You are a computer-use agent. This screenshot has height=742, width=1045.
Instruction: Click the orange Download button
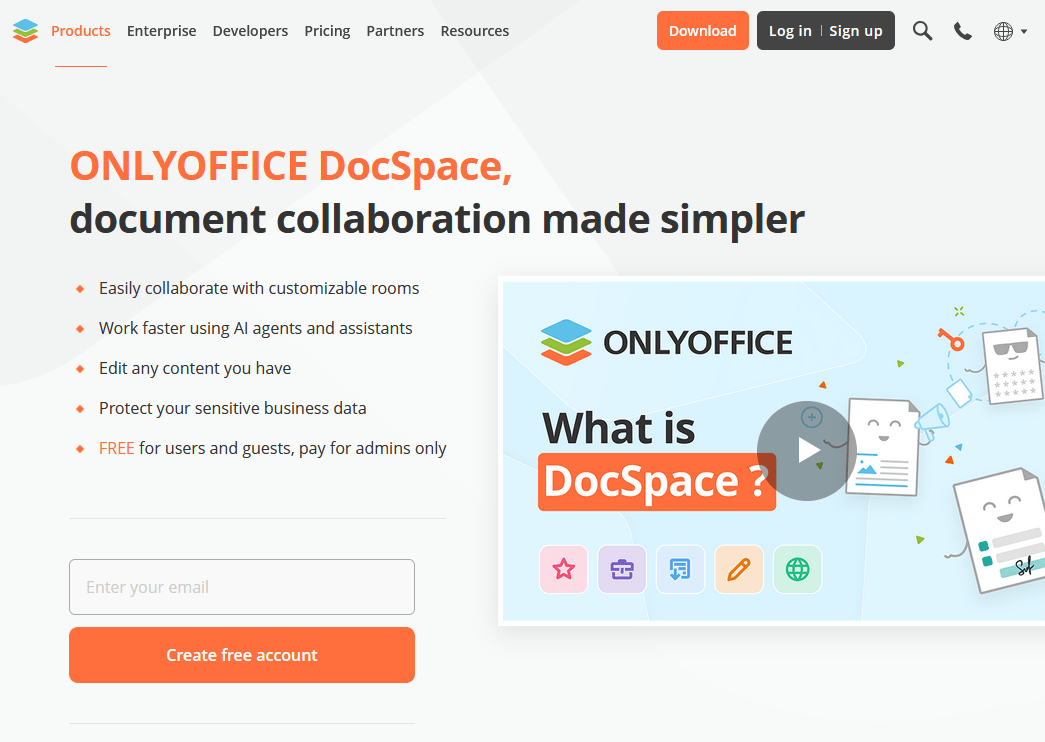coord(702,31)
